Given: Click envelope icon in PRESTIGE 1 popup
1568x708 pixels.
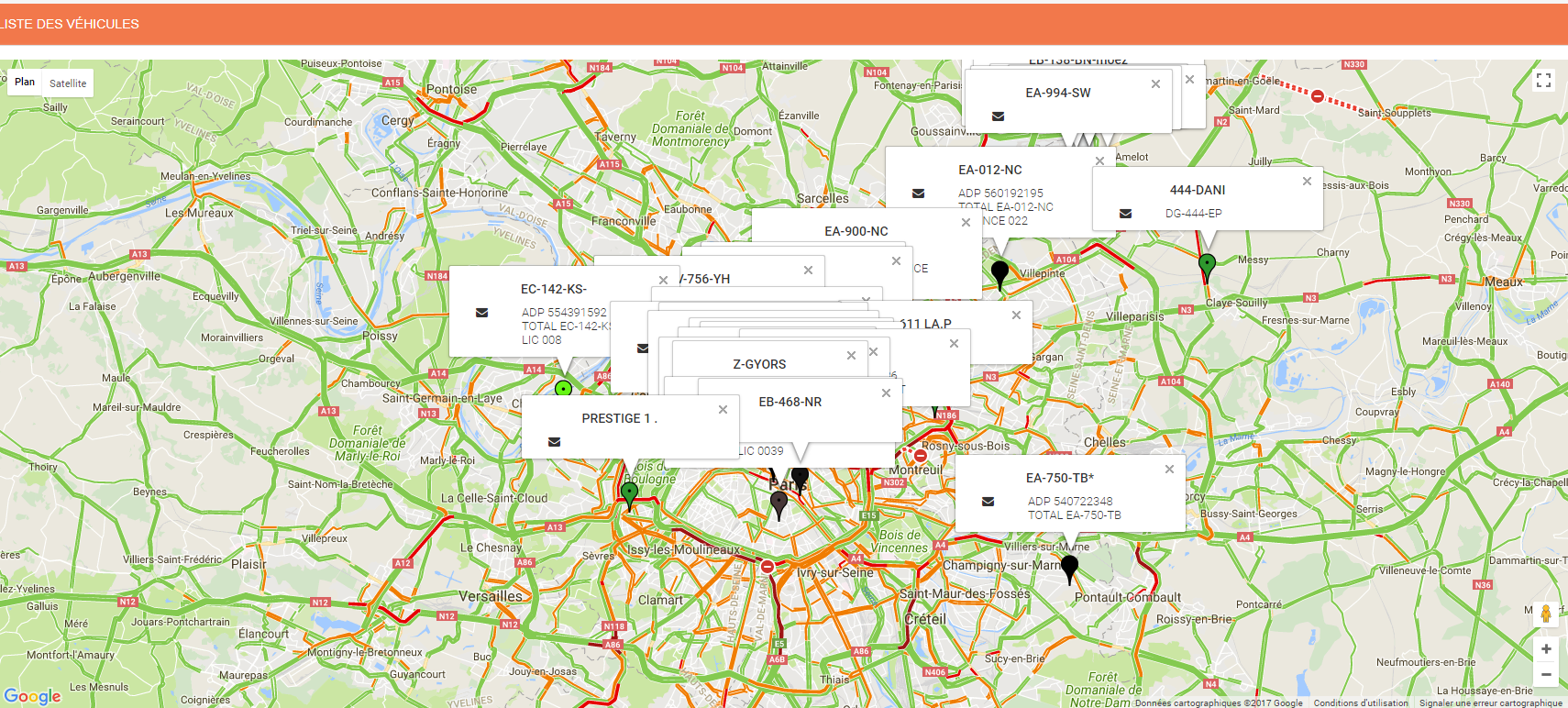Looking at the screenshot, I should [554, 442].
